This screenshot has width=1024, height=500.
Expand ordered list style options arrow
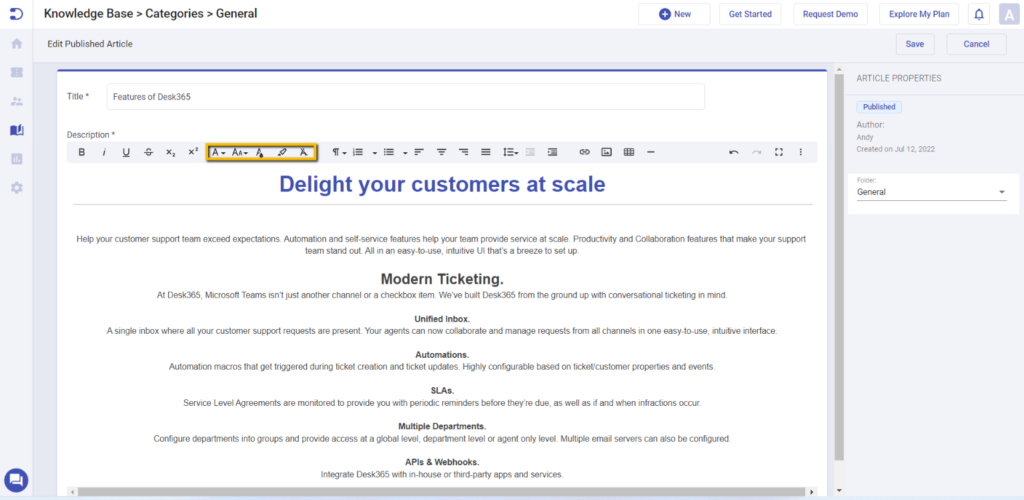[x=375, y=153]
